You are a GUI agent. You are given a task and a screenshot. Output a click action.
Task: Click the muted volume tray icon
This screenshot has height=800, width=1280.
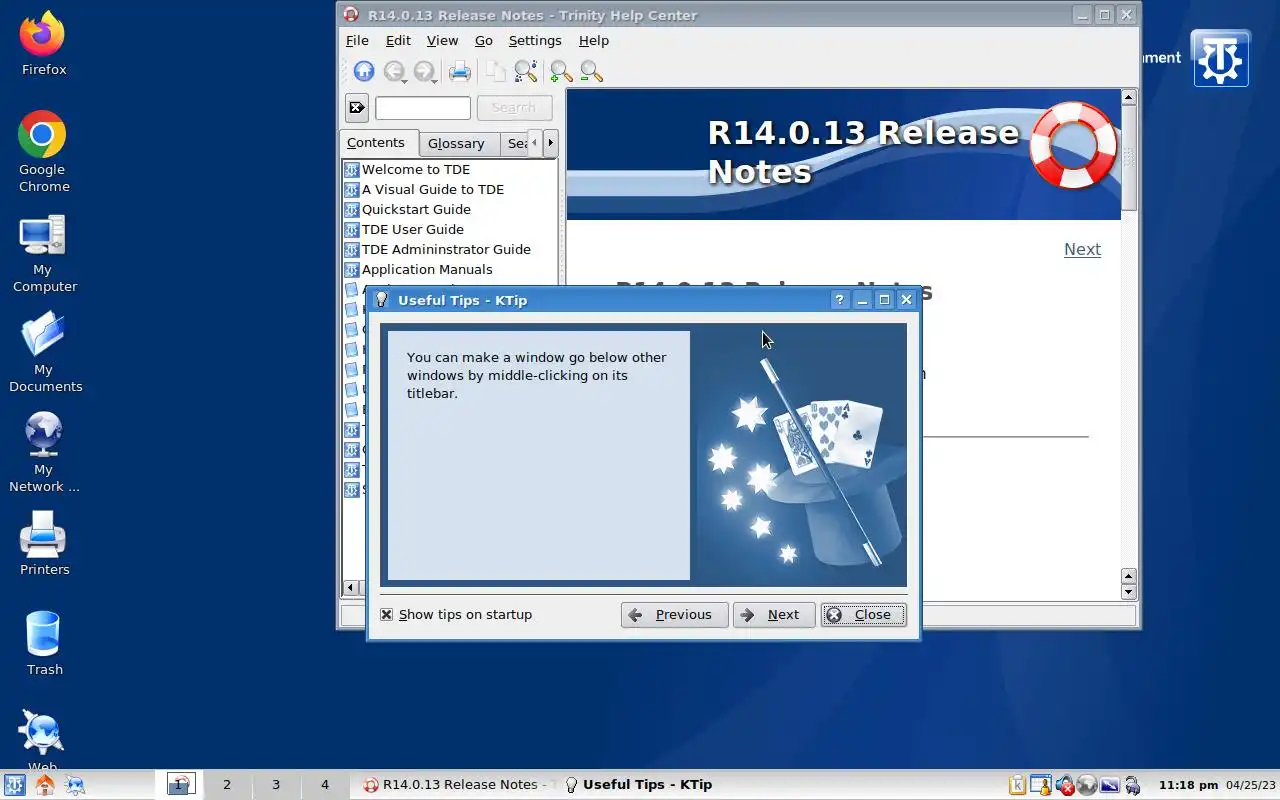pos(1064,785)
